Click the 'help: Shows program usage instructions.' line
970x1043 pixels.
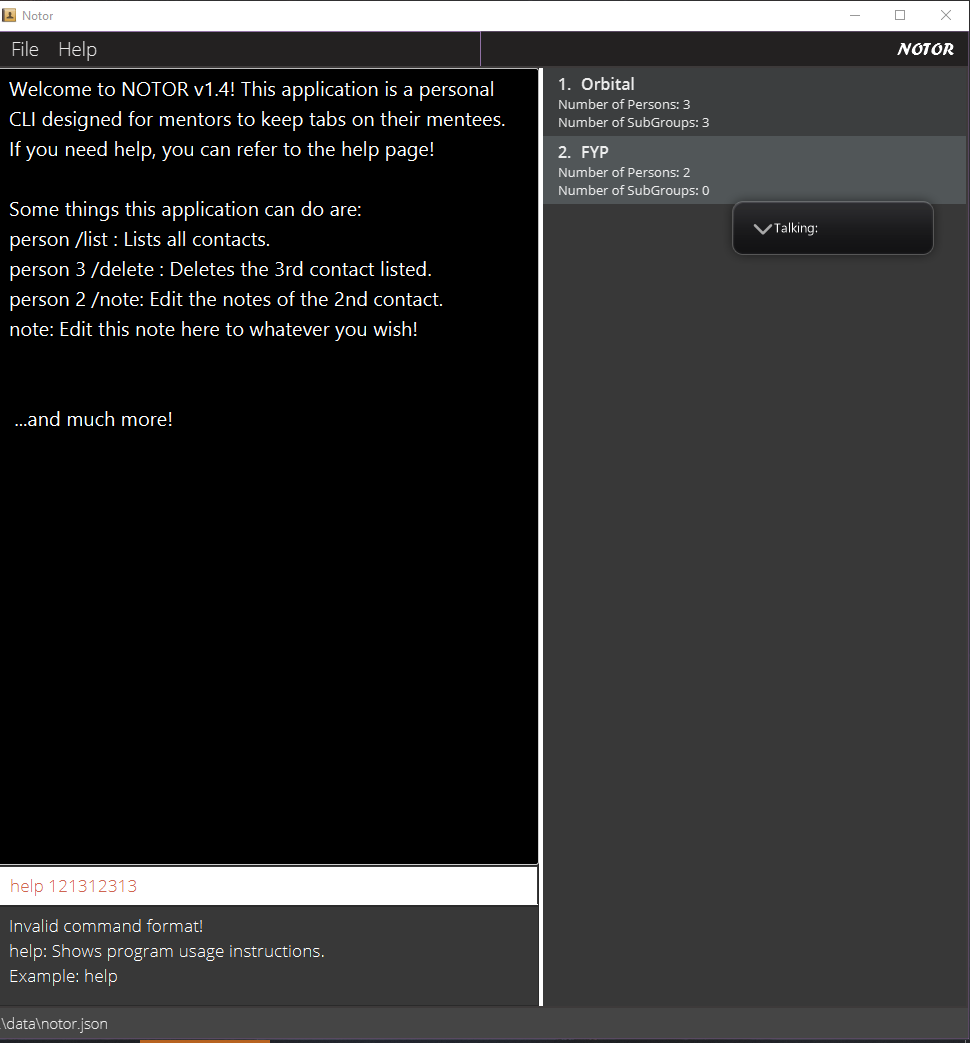click(167, 951)
